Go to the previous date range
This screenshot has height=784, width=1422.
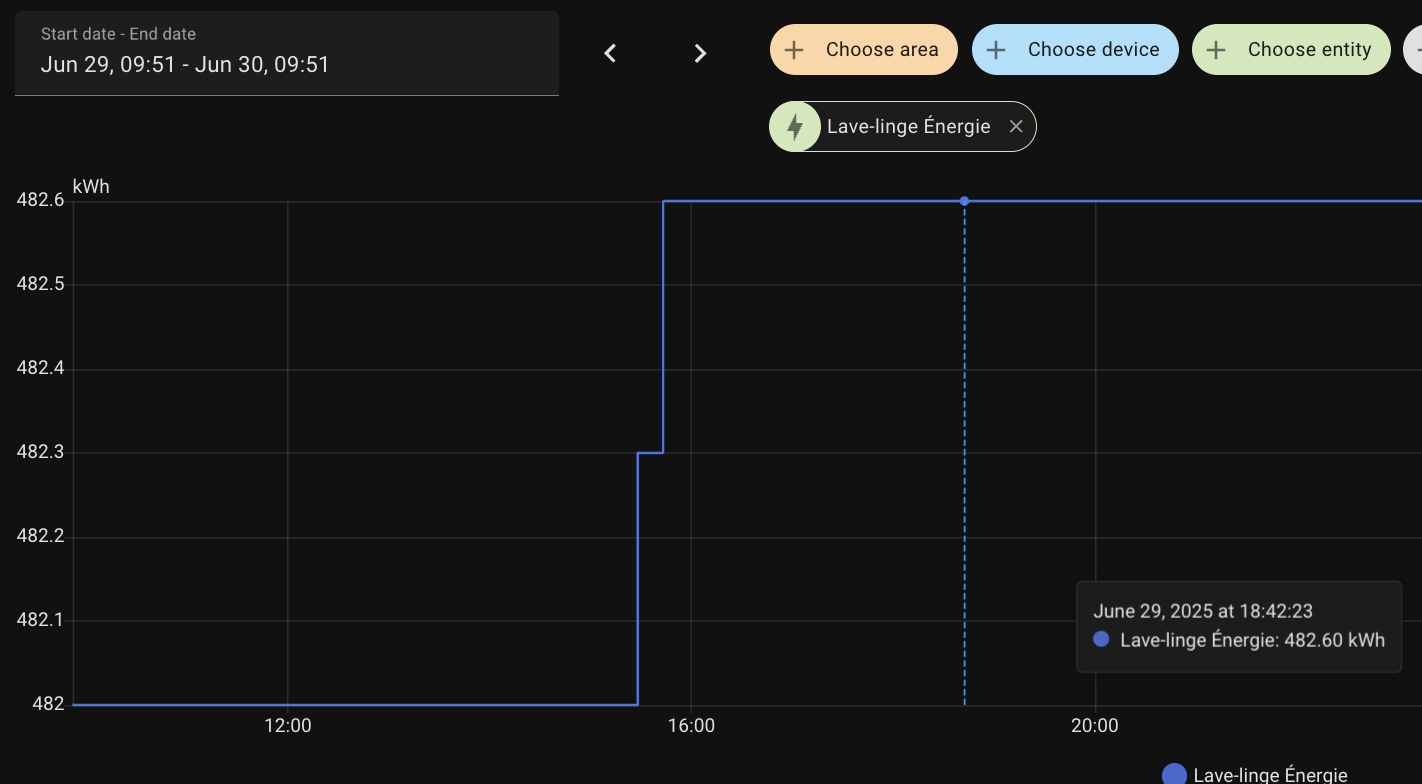coord(610,53)
